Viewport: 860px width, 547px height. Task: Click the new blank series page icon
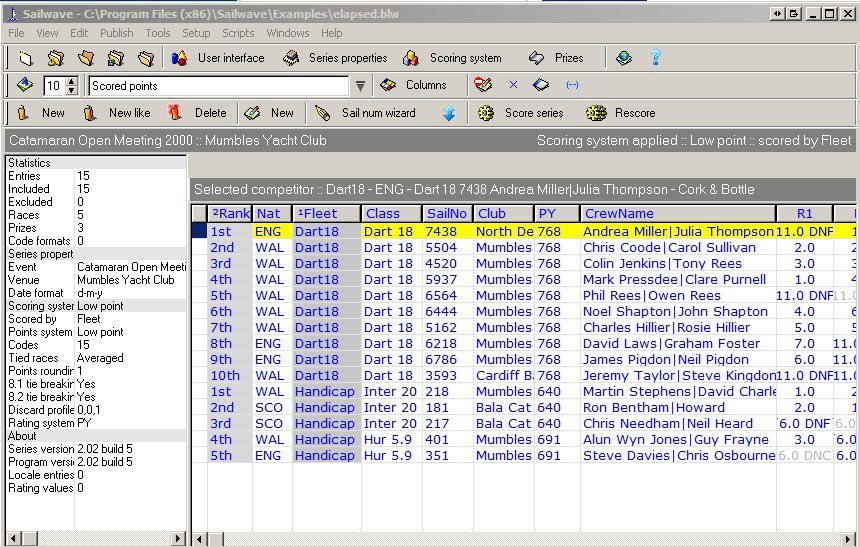click(x=25, y=58)
